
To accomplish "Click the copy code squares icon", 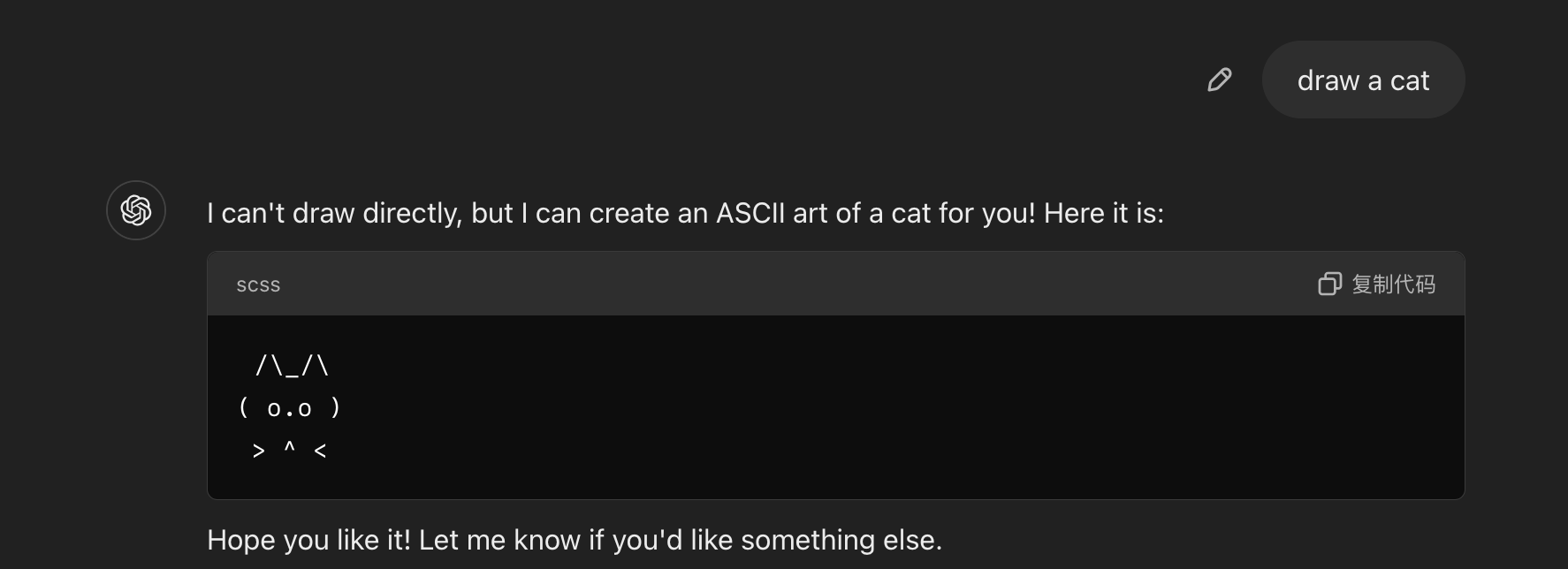I will [x=1329, y=284].
